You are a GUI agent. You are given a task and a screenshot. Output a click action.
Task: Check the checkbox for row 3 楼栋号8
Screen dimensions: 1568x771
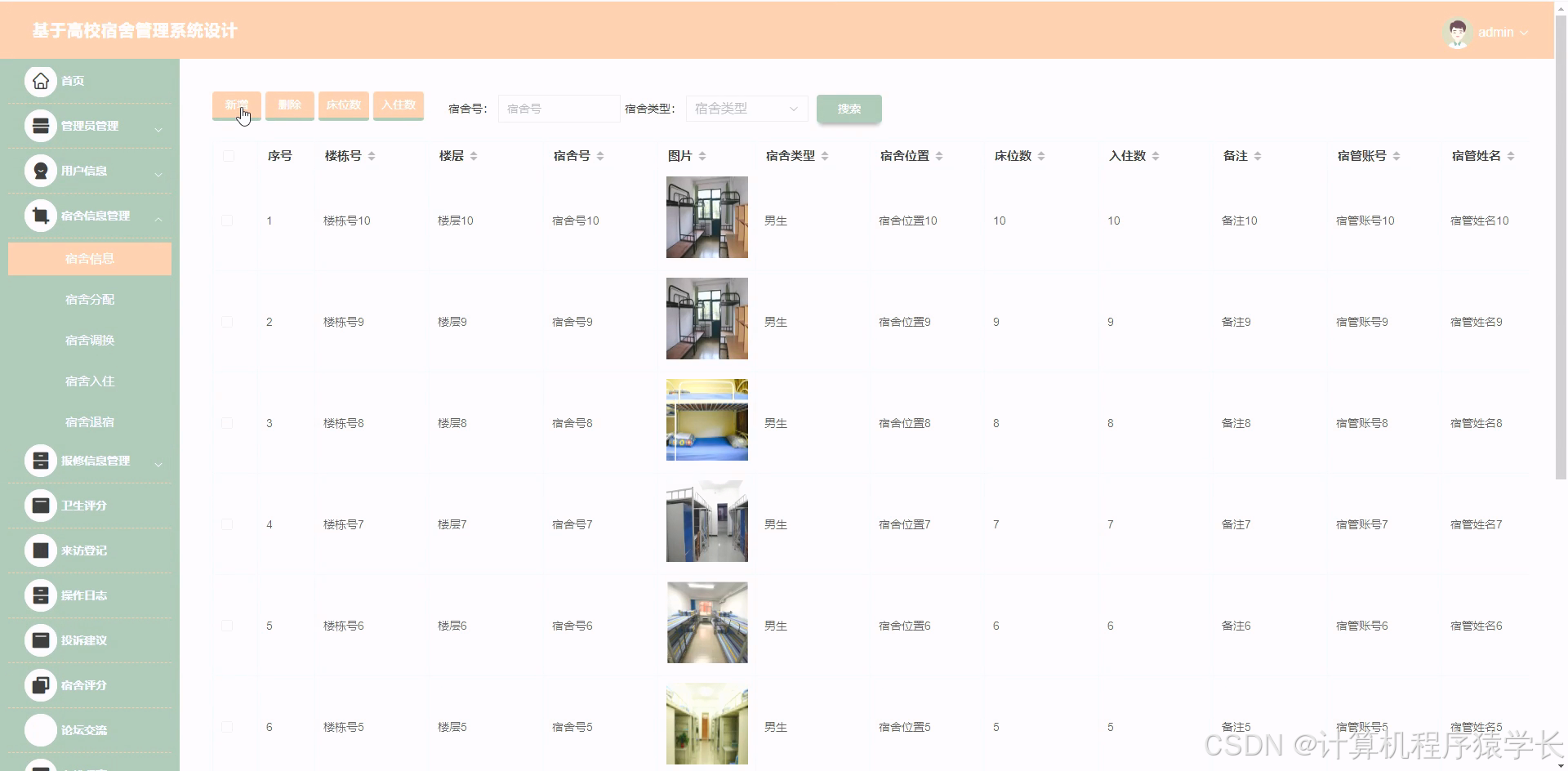click(229, 423)
